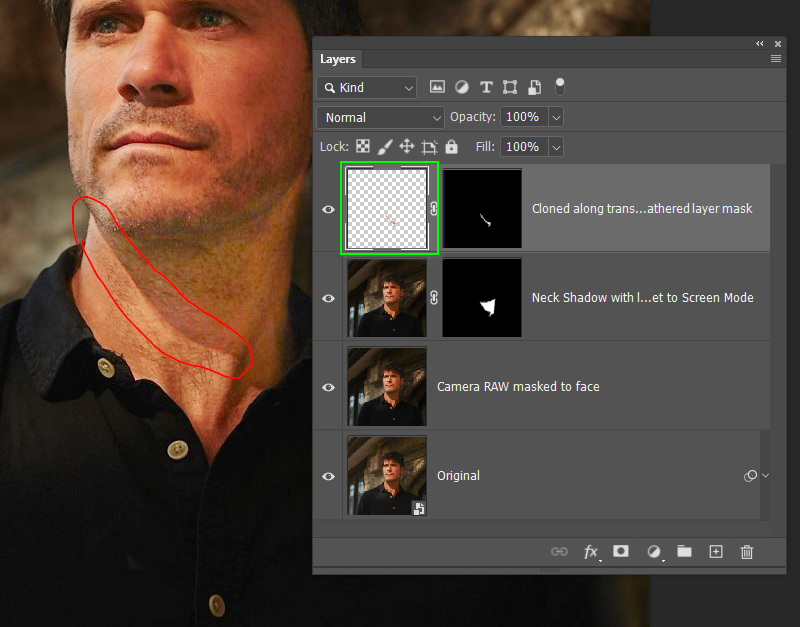Select Camera RAW layer thumbnail
This screenshot has width=800, height=627.
pyautogui.click(x=387, y=386)
